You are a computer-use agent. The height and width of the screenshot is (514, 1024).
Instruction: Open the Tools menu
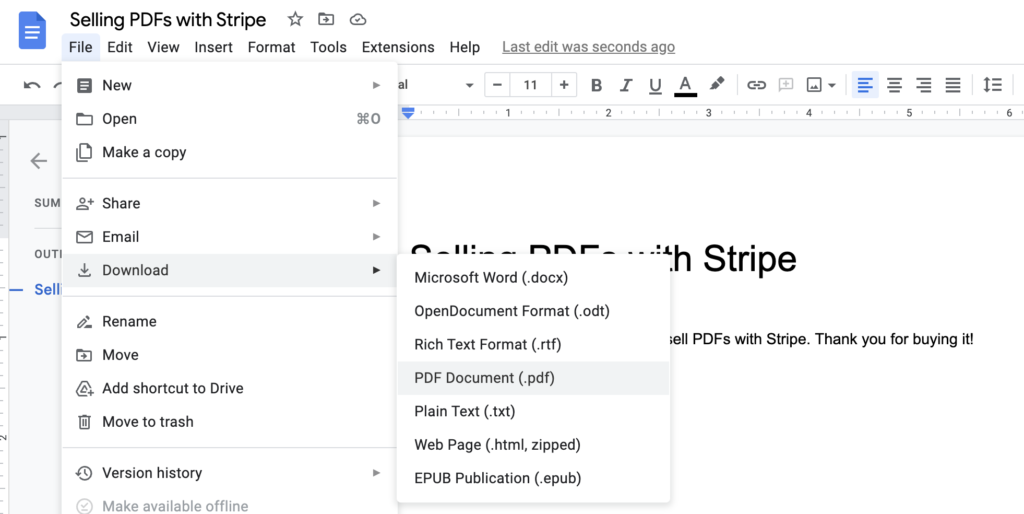[328, 47]
